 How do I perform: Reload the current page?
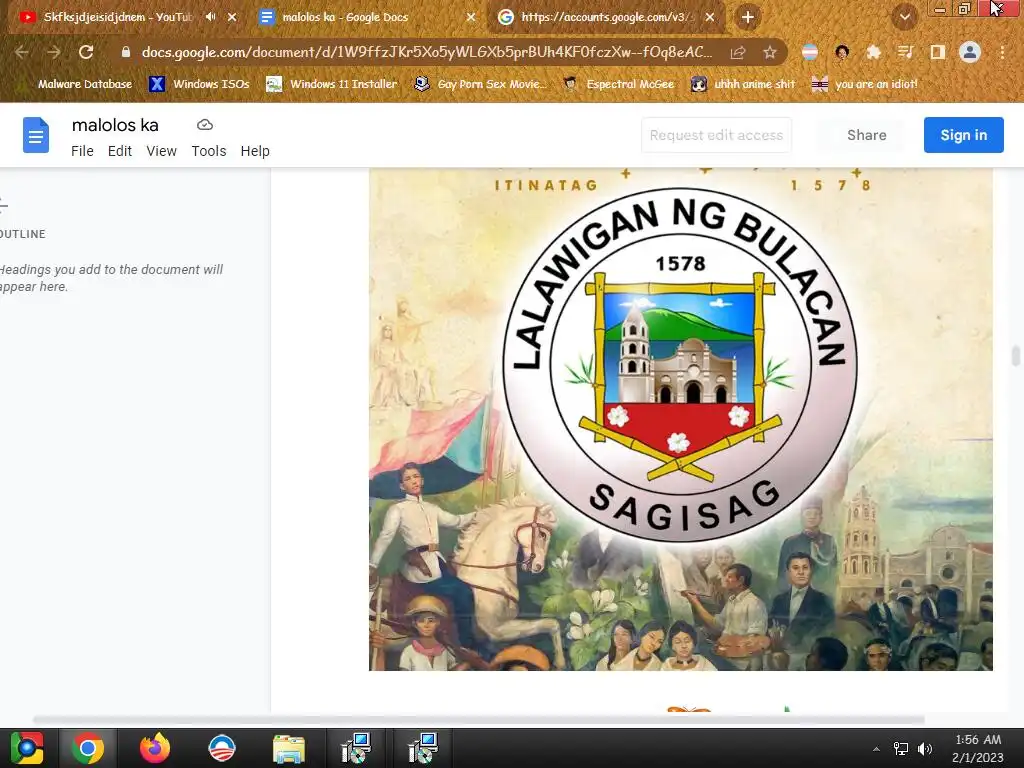[86, 52]
